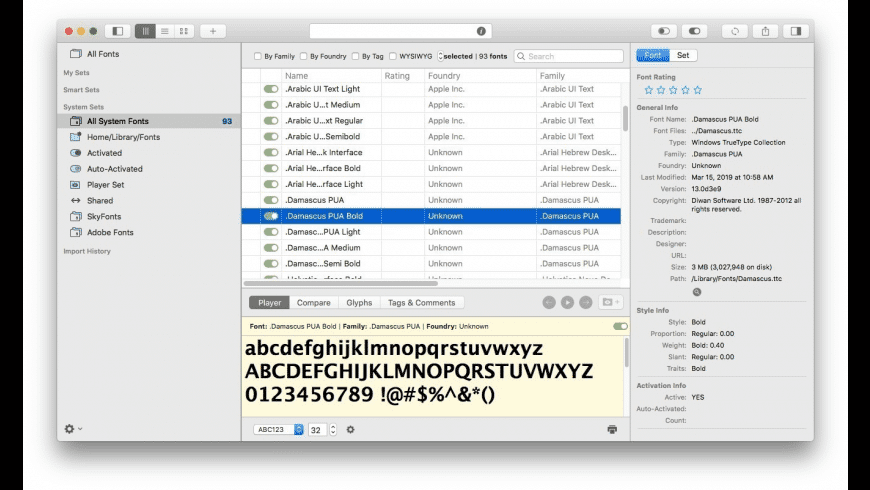
Task: Open the share icon in toolbar
Action: (766, 31)
